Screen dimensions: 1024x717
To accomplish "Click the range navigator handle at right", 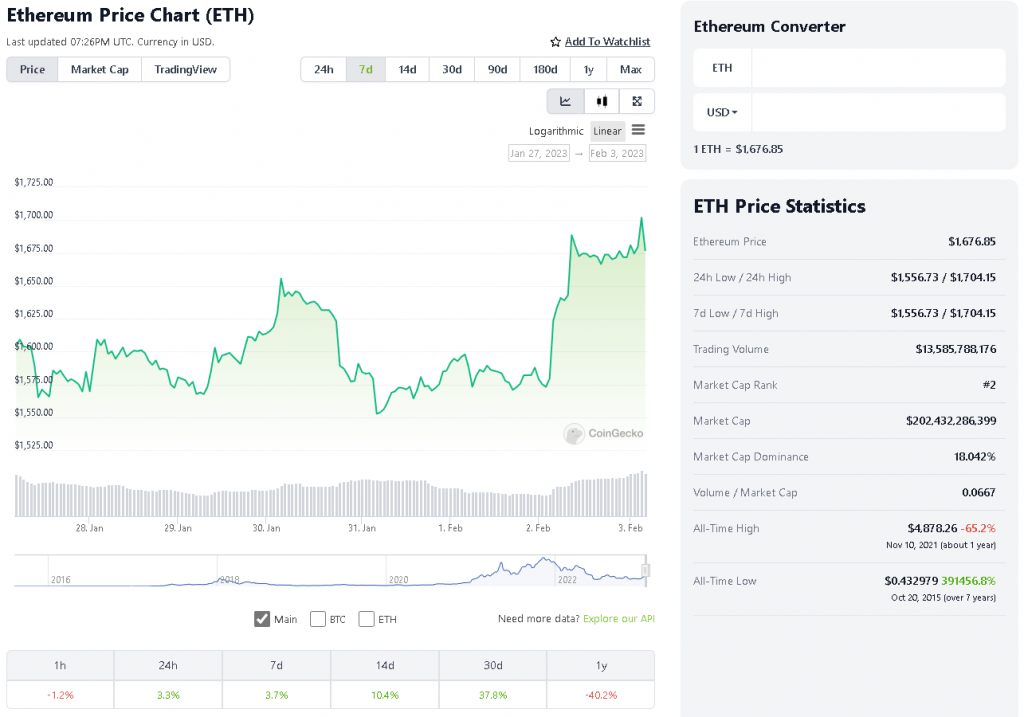I will point(645,570).
